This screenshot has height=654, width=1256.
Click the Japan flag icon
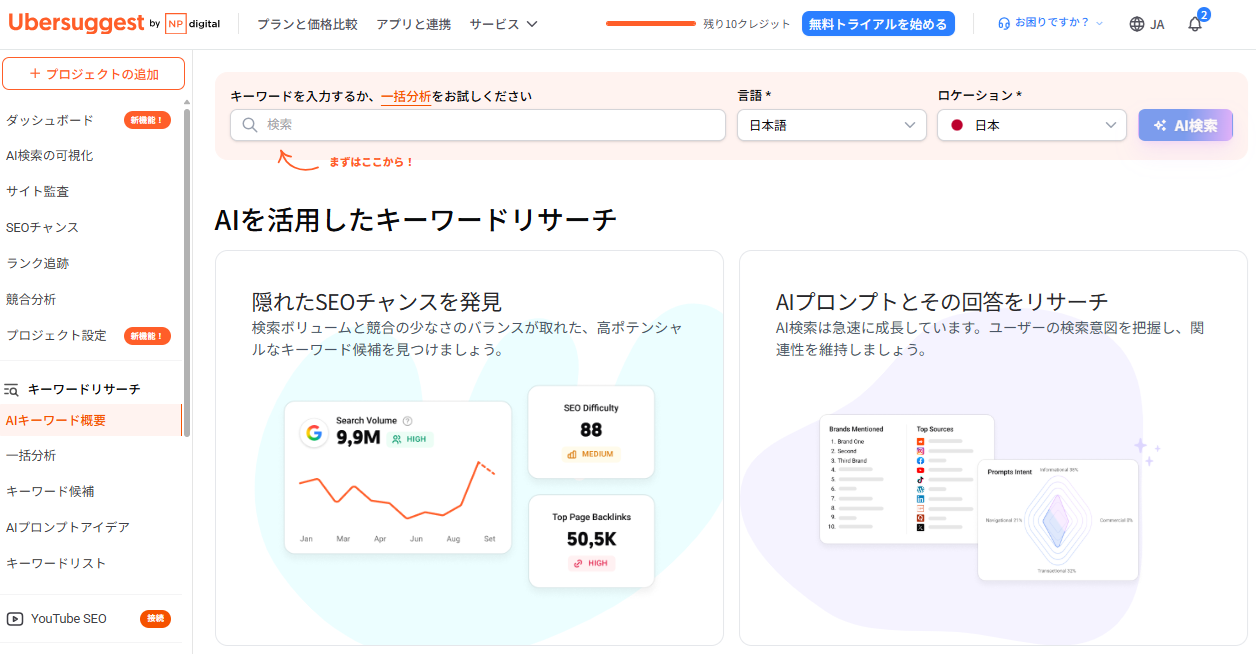[x=957, y=125]
